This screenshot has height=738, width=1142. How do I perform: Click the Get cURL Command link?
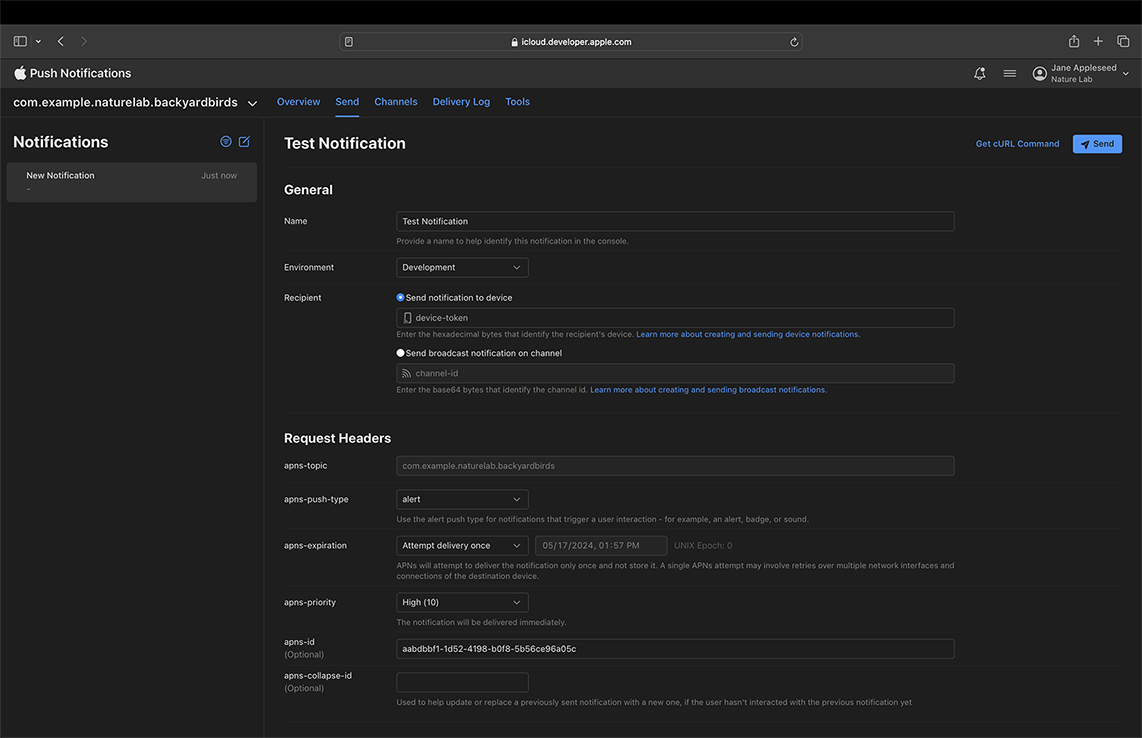(1017, 144)
